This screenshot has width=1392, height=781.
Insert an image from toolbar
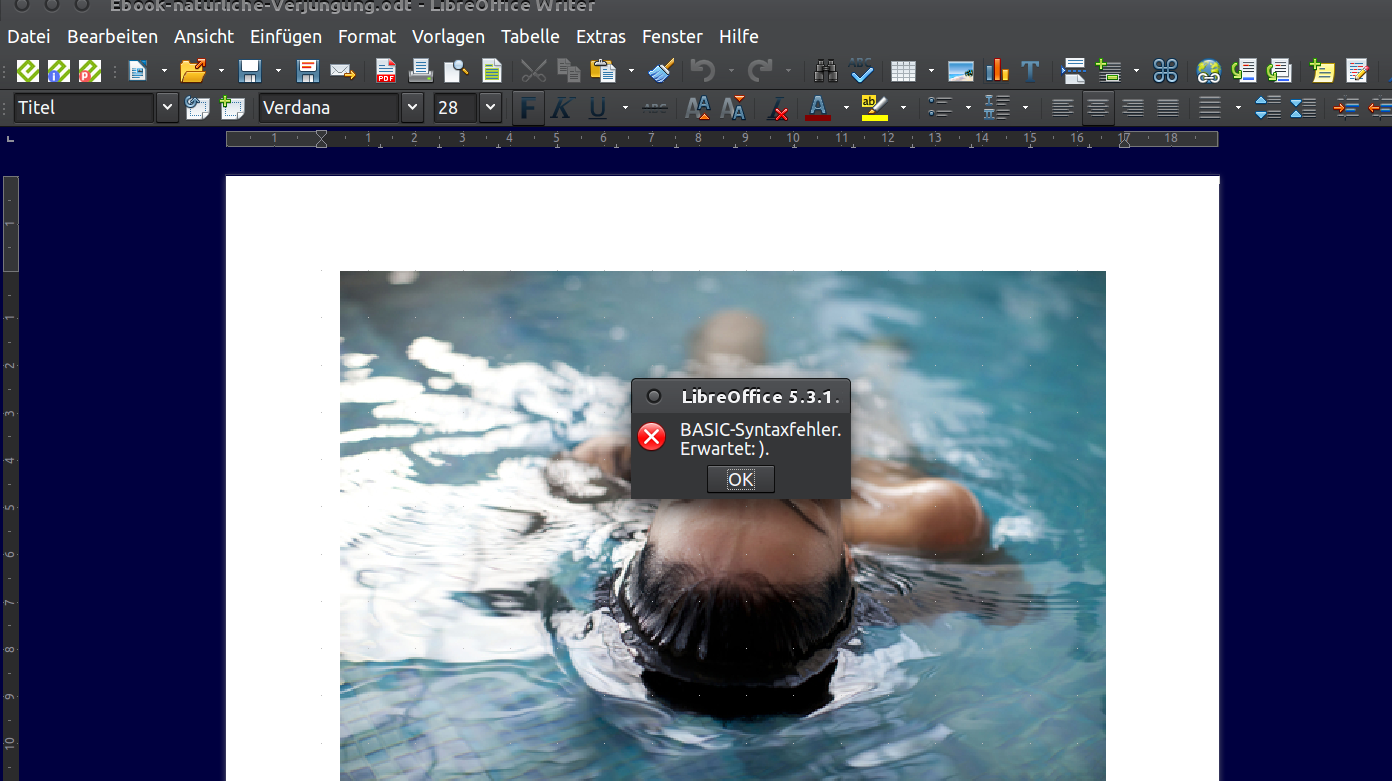pyautogui.click(x=961, y=71)
